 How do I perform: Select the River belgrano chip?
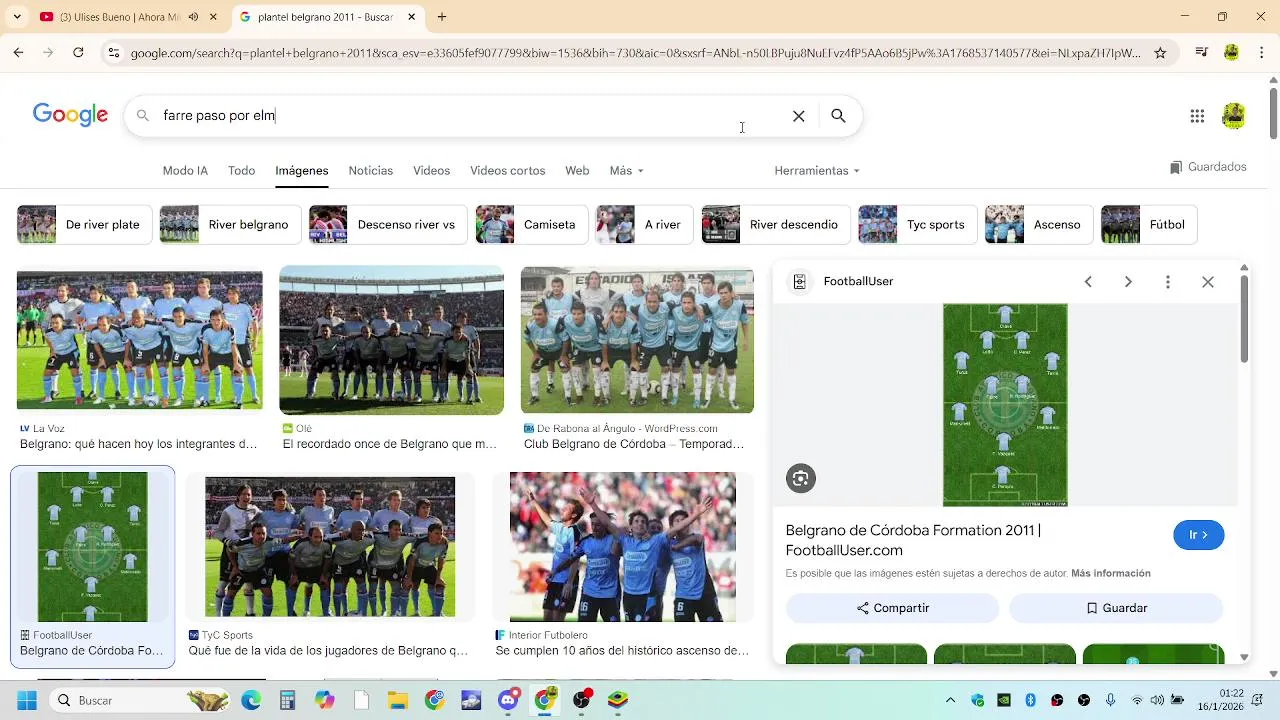230,225
